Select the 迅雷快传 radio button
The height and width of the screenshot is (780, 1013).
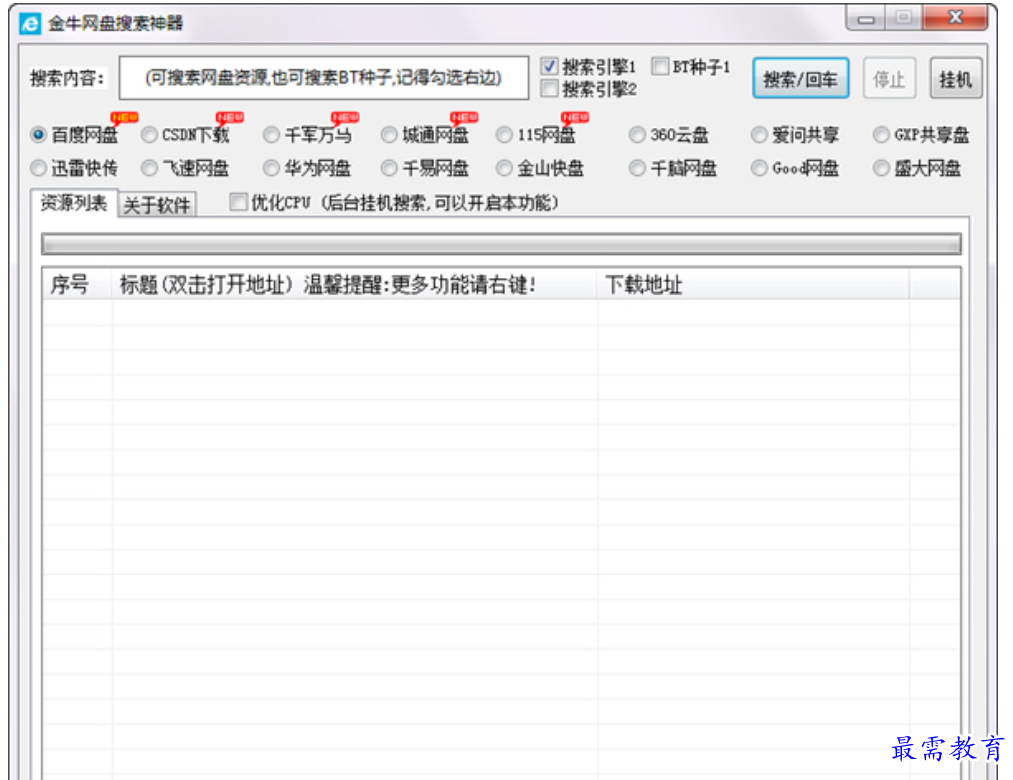(39, 168)
